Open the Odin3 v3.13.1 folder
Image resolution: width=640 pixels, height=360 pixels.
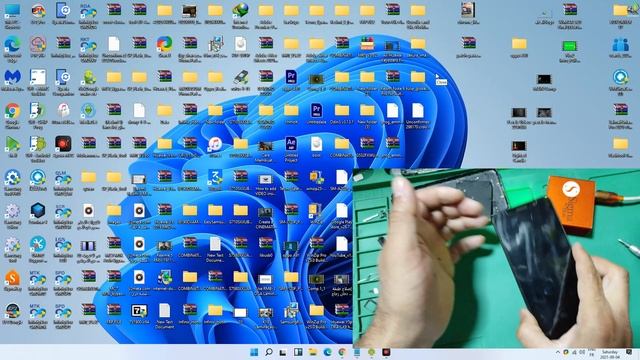342,110
